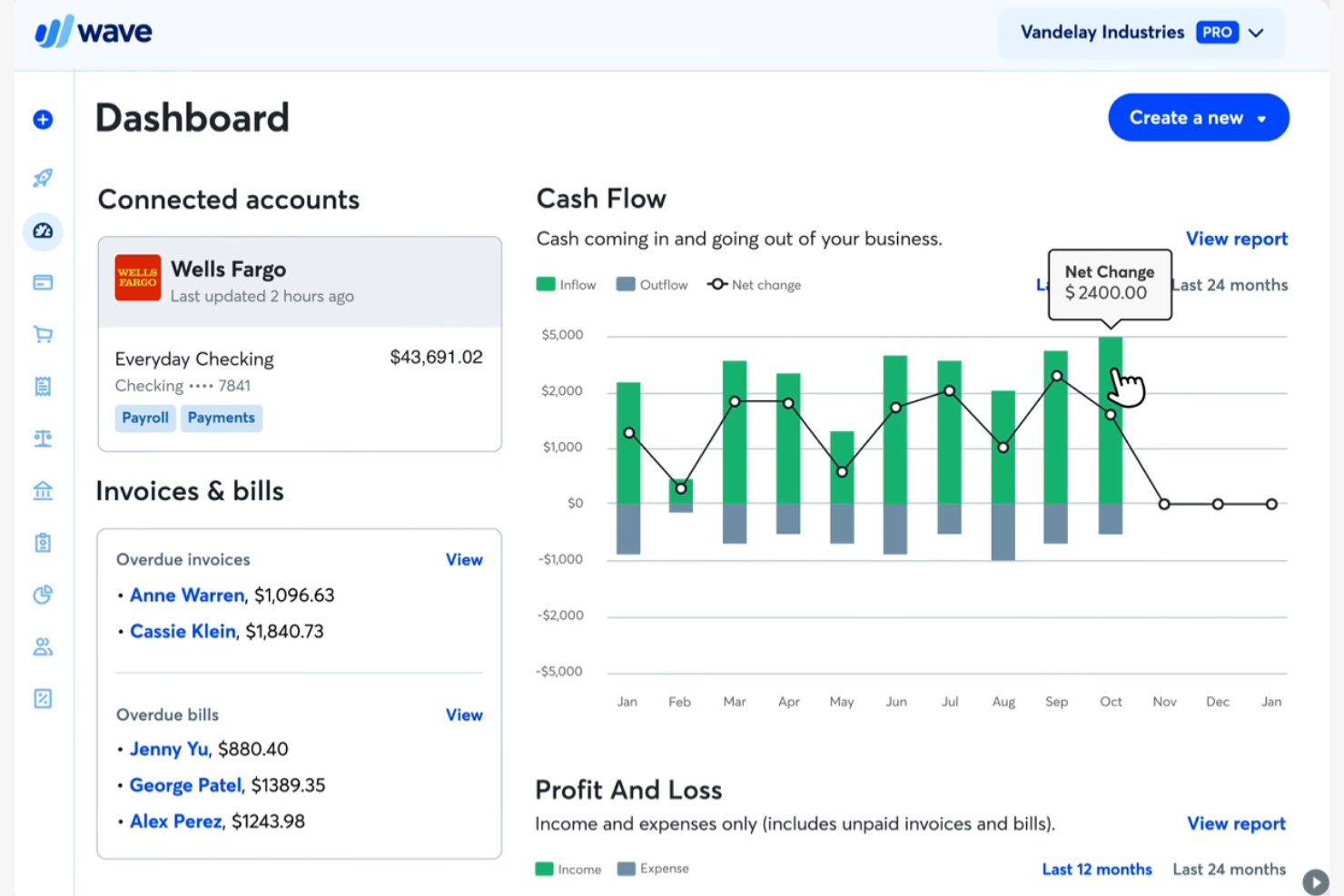
Task: Click the scales Accounting icon
Action: (43, 438)
